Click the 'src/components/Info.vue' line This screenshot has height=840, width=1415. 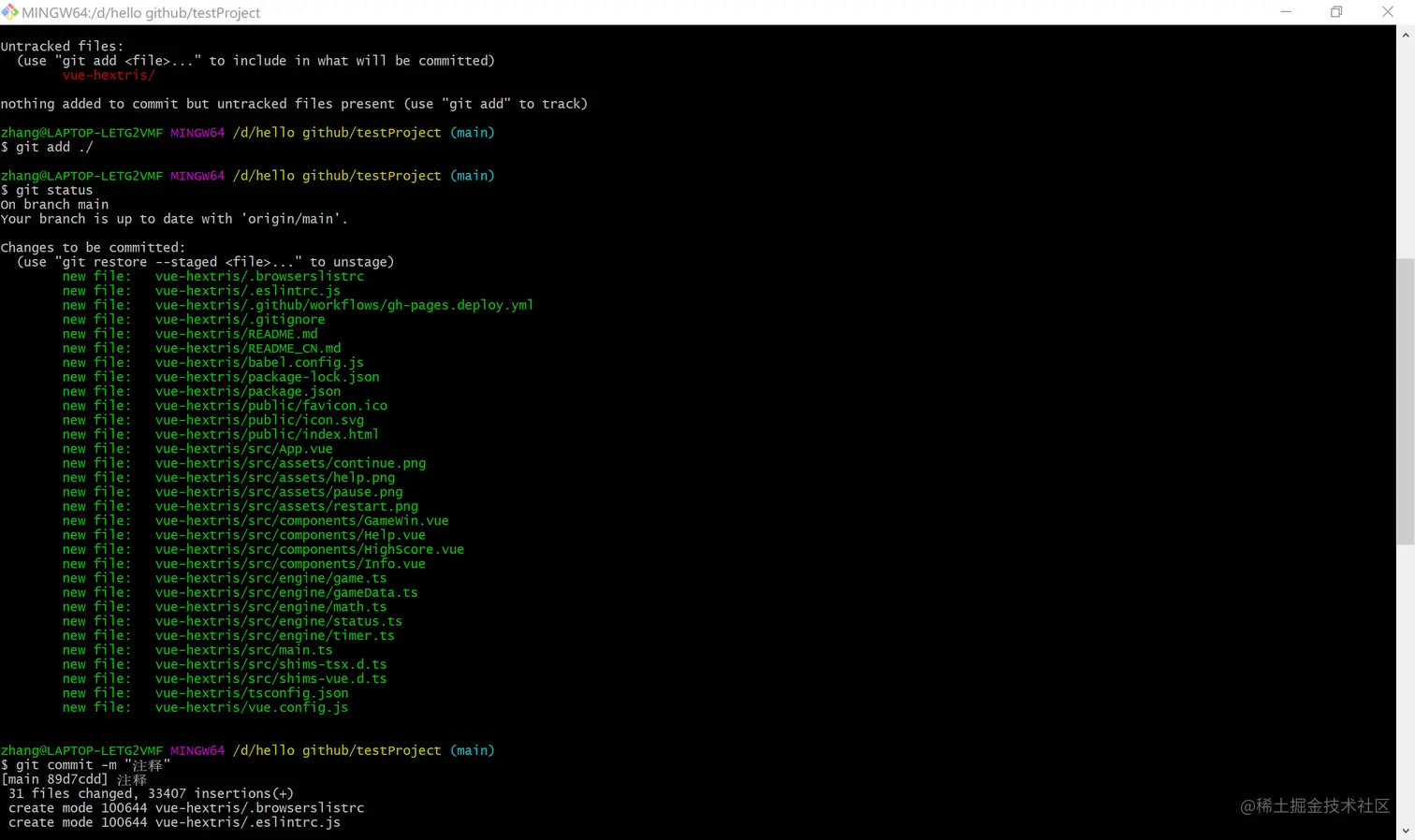pos(244,564)
